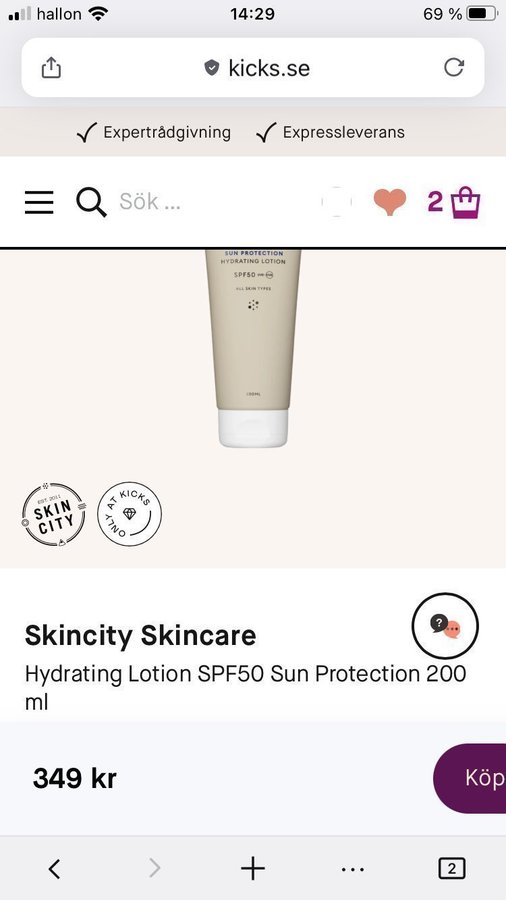
Task: Go back with the browser arrow
Action: [54, 868]
